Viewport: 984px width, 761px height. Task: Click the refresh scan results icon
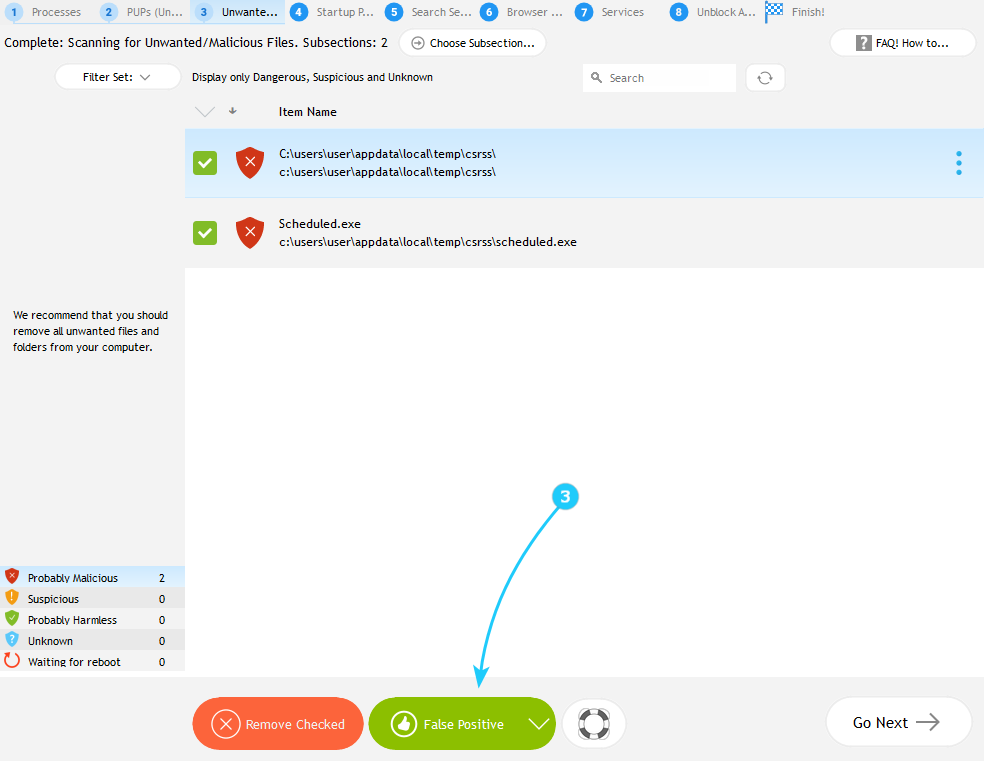(765, 78)
